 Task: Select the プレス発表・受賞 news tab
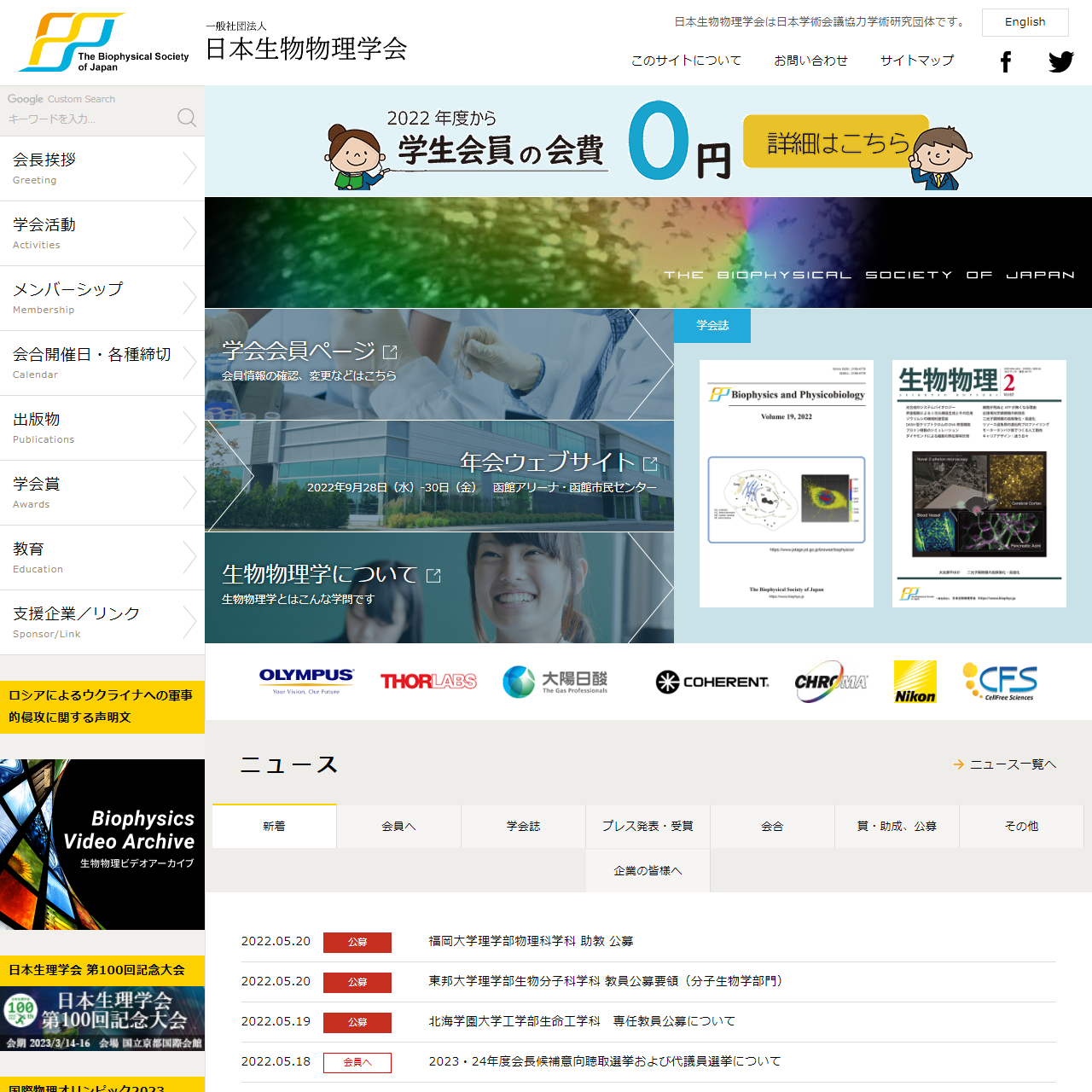[648, 827]
